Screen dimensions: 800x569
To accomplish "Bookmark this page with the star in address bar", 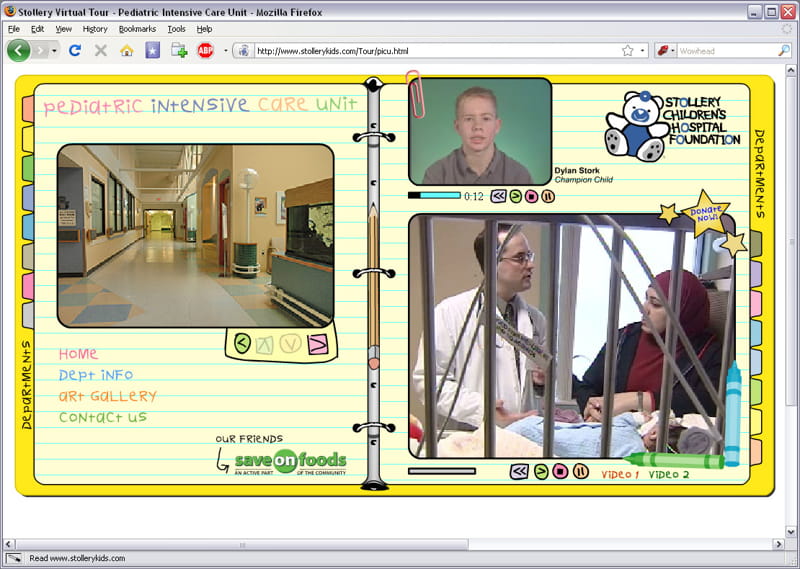I will [628, 51].
